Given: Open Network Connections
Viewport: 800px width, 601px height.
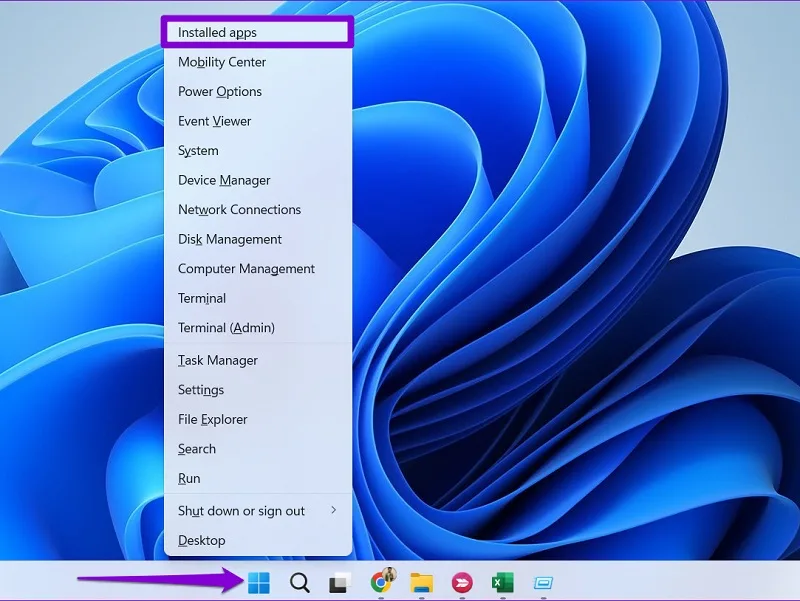Looking at the screenshot, I should [258, 210].
